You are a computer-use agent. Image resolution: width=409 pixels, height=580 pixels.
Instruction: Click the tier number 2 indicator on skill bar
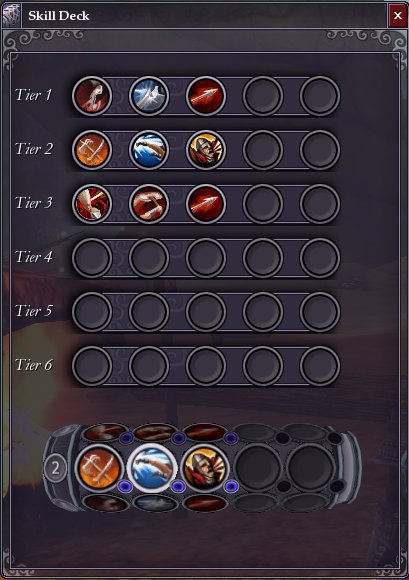pyautogui.click(x=55, y=468)
